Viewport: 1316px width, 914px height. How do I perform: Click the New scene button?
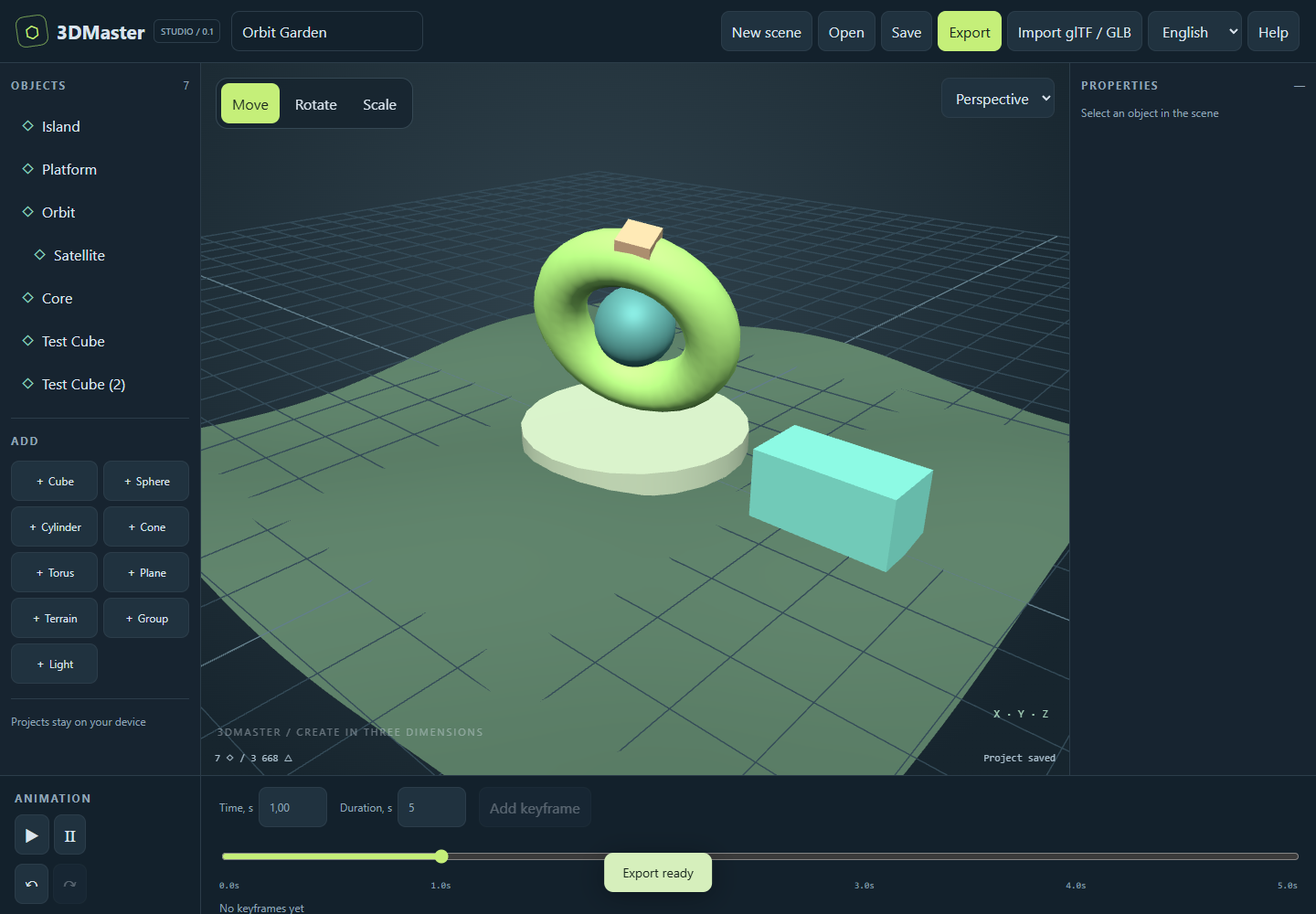coord(766,32)
